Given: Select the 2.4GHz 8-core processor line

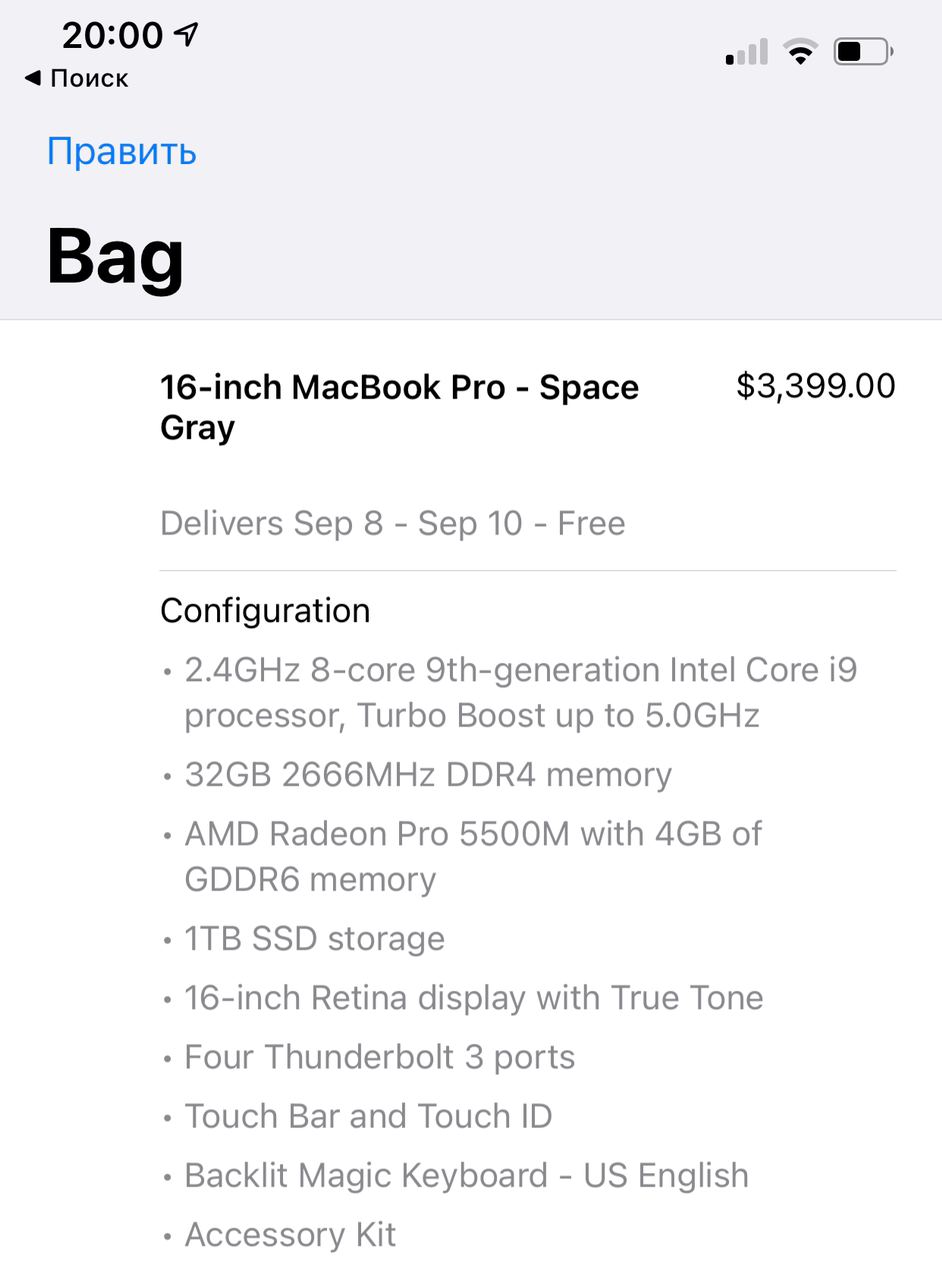Looking at the screenshot, I should [520, 692].
